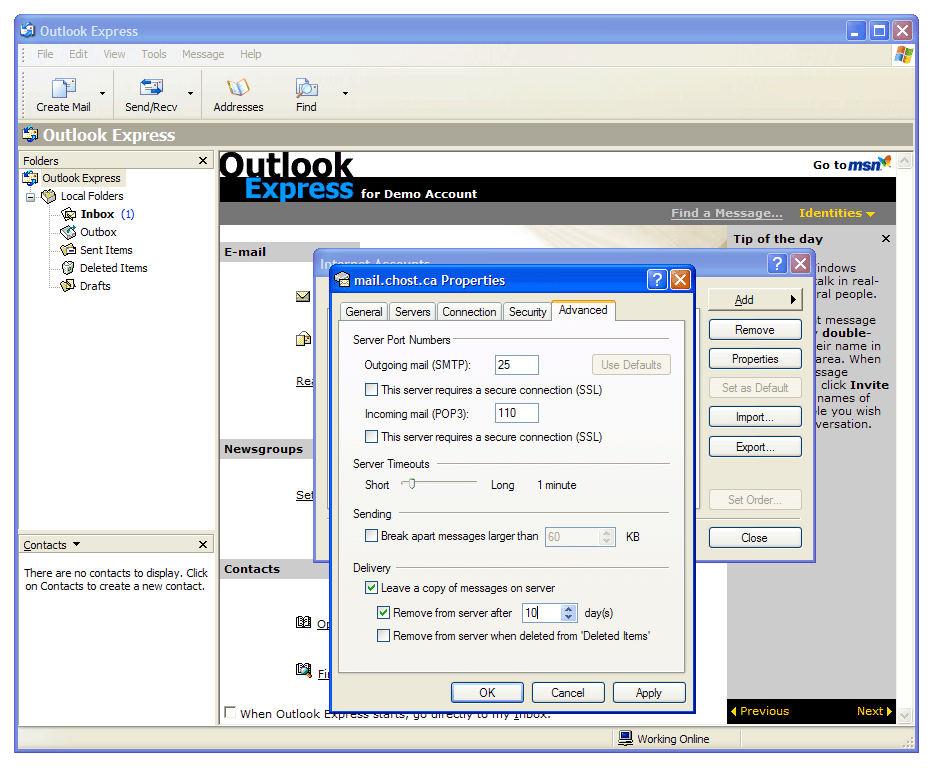Click Cancel in the Properties dialog
This screenshot has width=943, height=772.
tap(568, 693)
